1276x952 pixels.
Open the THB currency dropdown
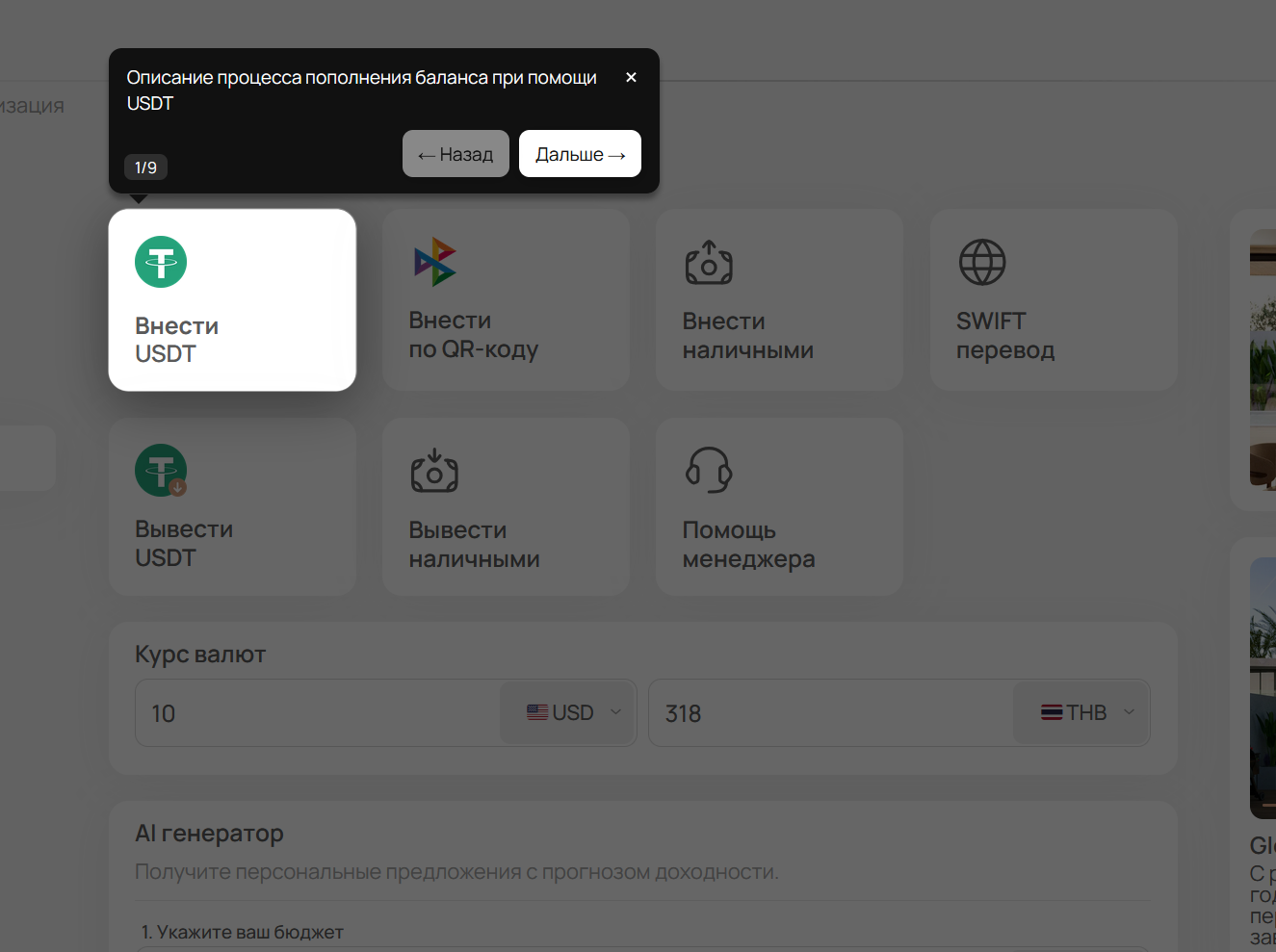point(1081,712)
